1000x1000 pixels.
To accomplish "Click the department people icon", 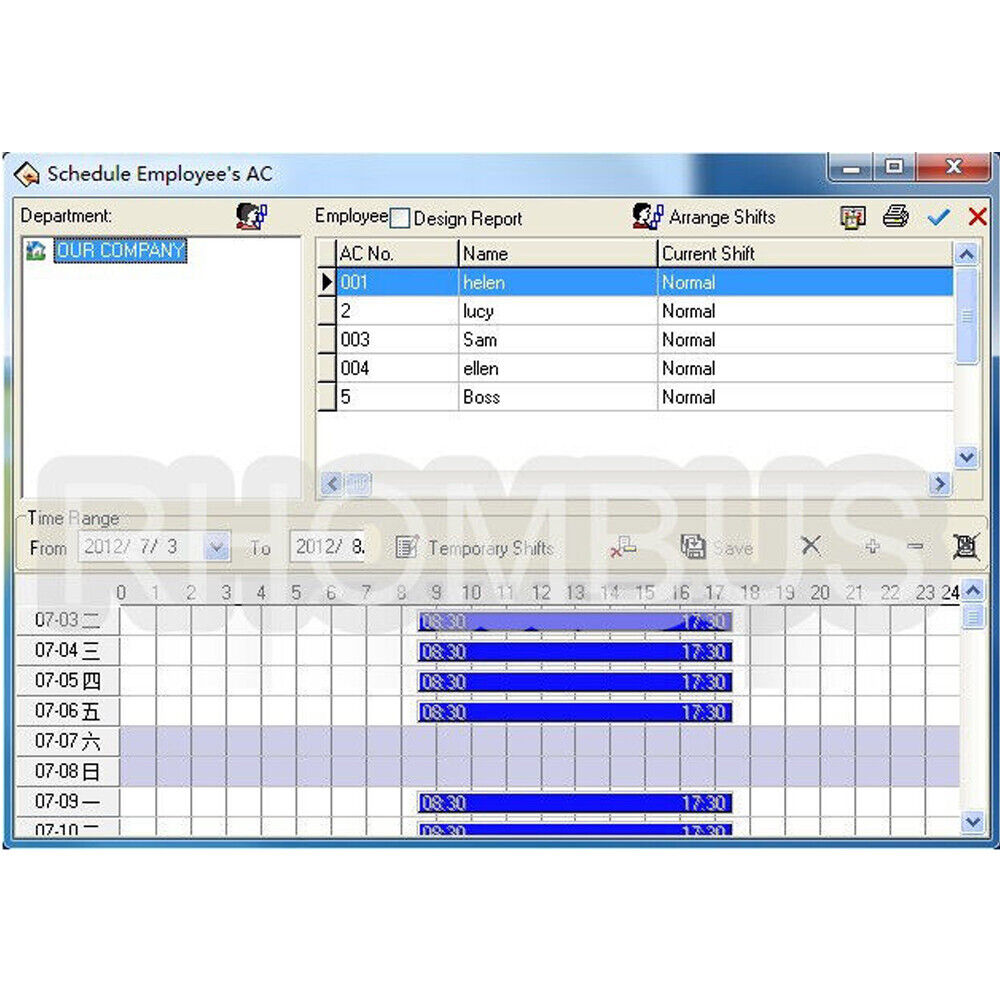I will pos(252,216).
